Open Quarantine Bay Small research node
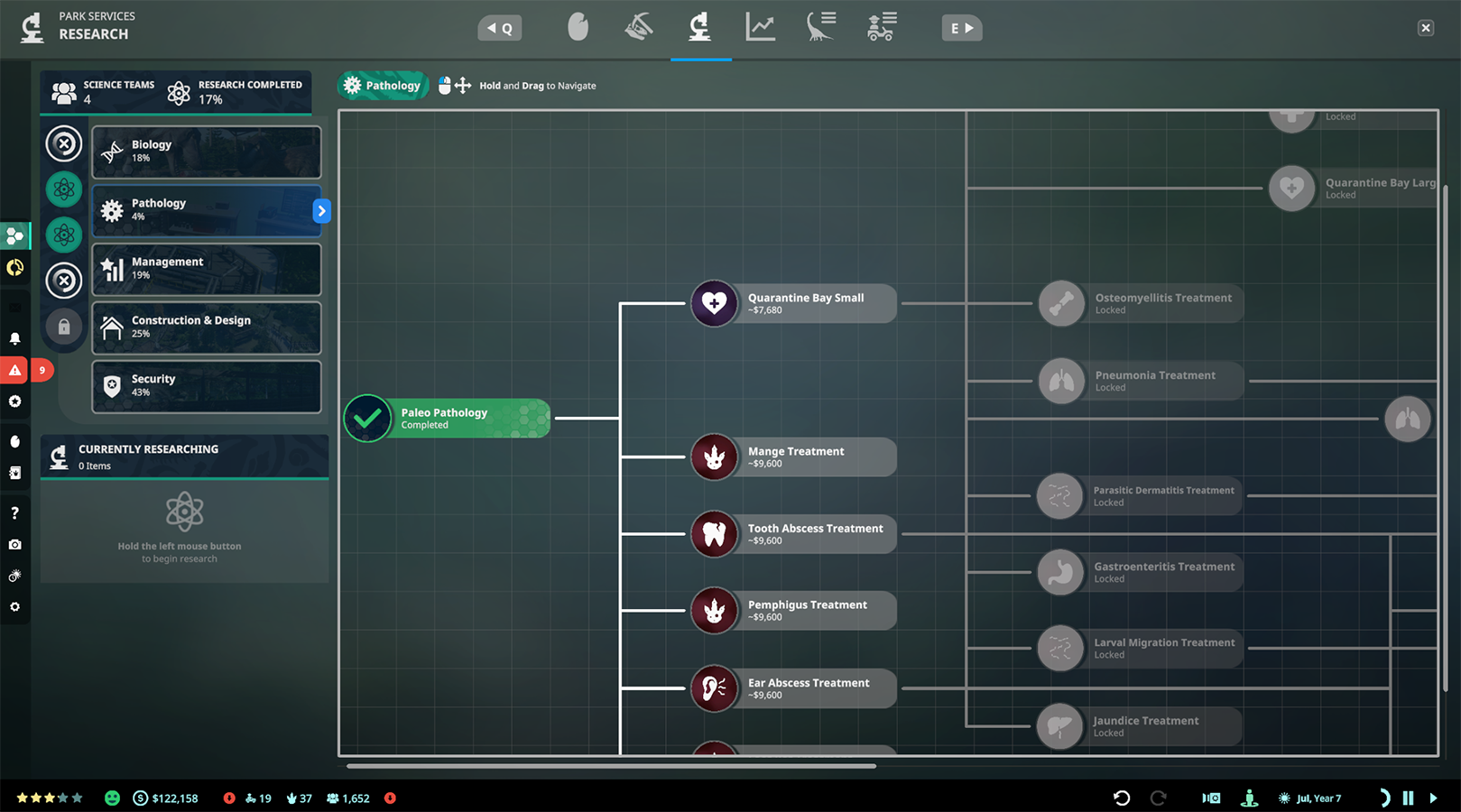The width and height of the screenshot is (1461, 812). 793,303
